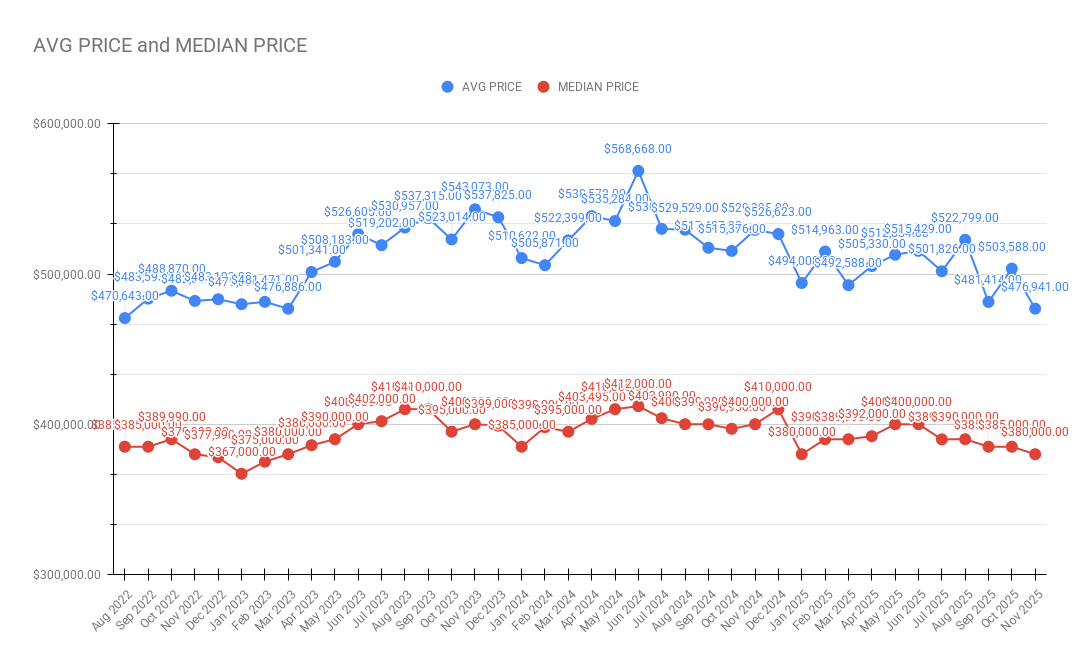Select the $476,941.00 Nov 2025 average point
The width and height of the screenshot is (1080, 663).
(x=1035, y=308)
